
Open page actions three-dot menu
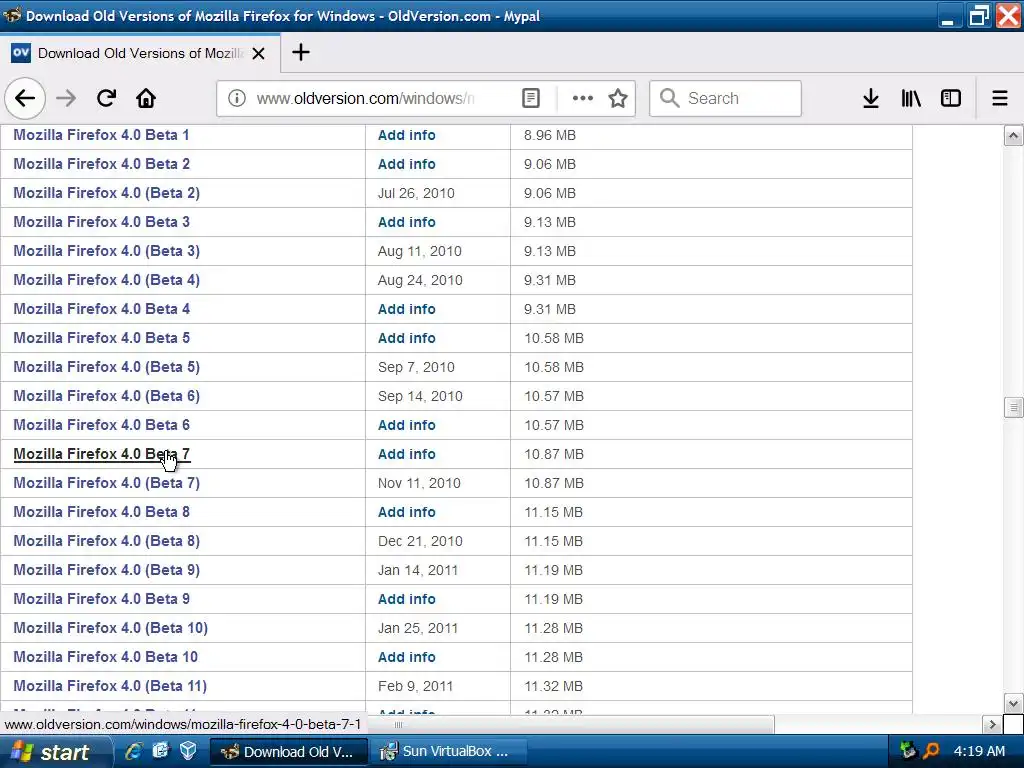click(x=583, y=99)
